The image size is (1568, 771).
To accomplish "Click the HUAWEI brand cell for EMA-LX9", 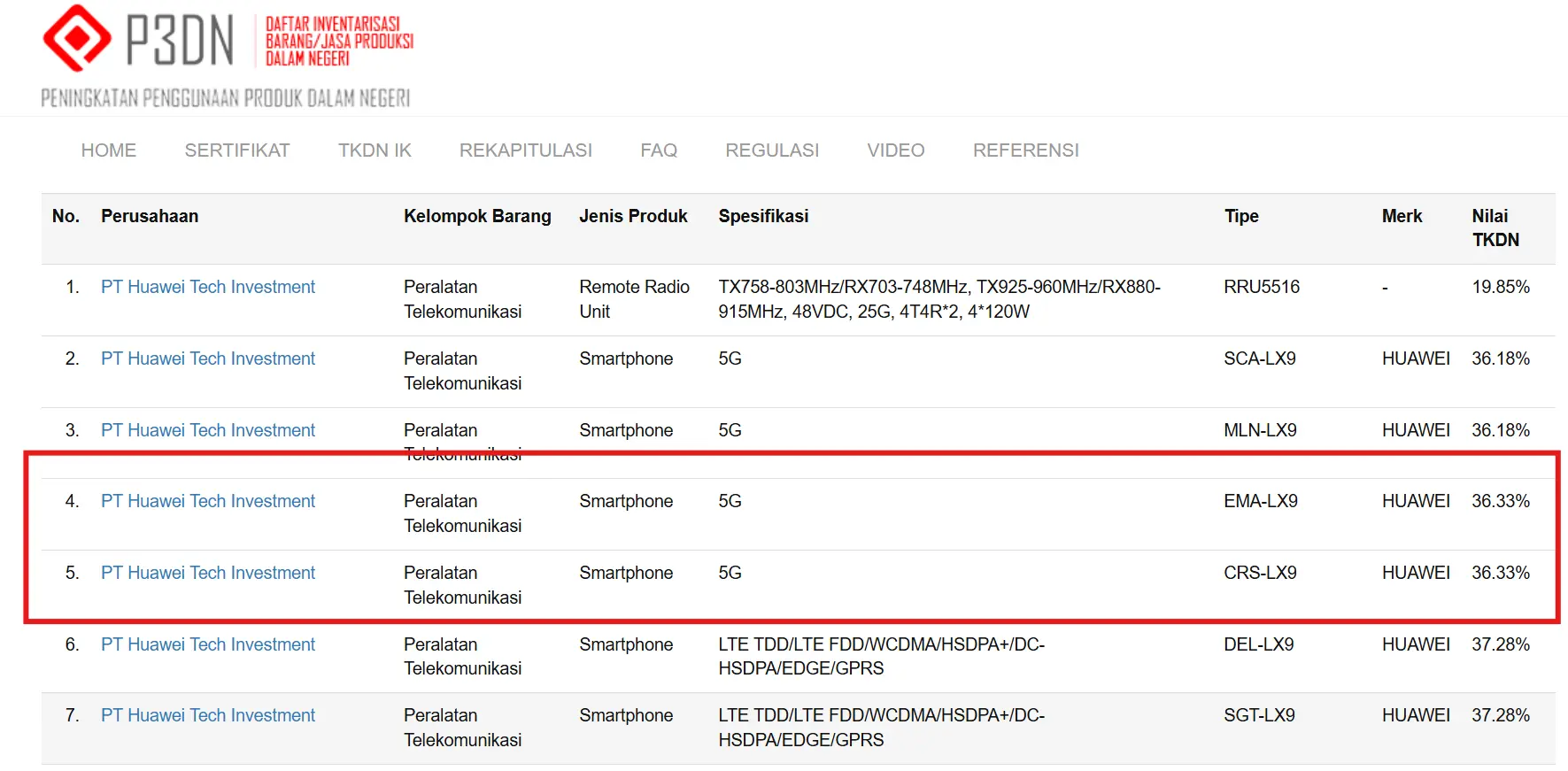I will click(1416, 501).
